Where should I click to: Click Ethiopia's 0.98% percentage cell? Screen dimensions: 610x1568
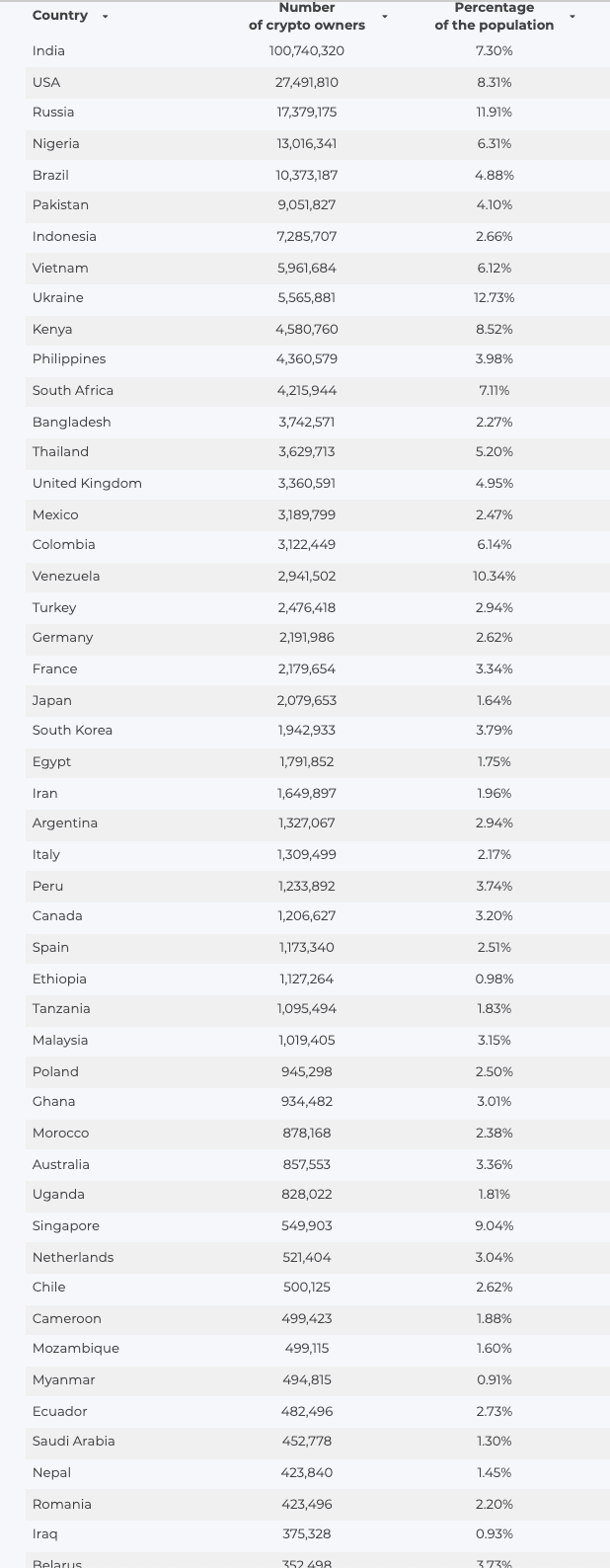[495, 979]
